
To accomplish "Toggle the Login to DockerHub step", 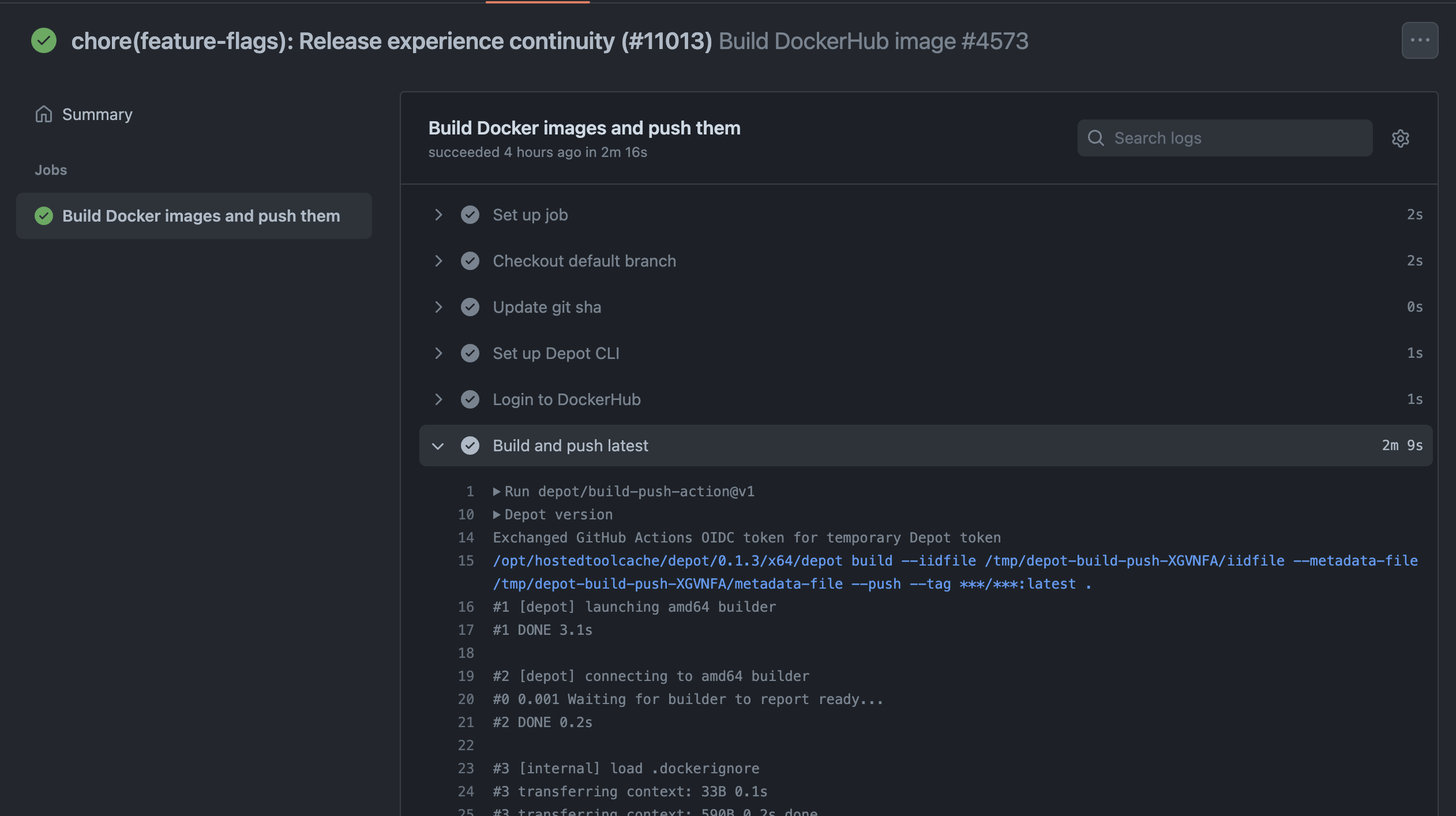I will tap(436, 398).
